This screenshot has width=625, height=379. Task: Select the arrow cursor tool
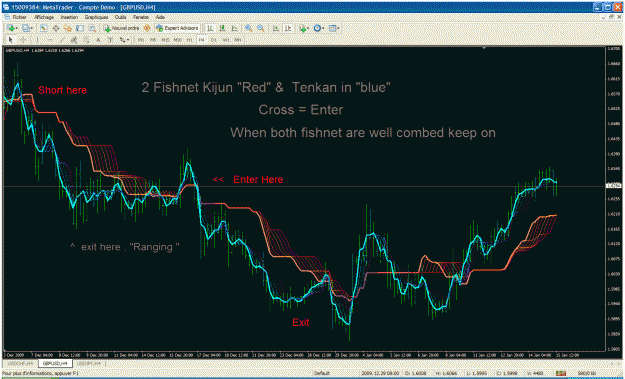(11, 40)
